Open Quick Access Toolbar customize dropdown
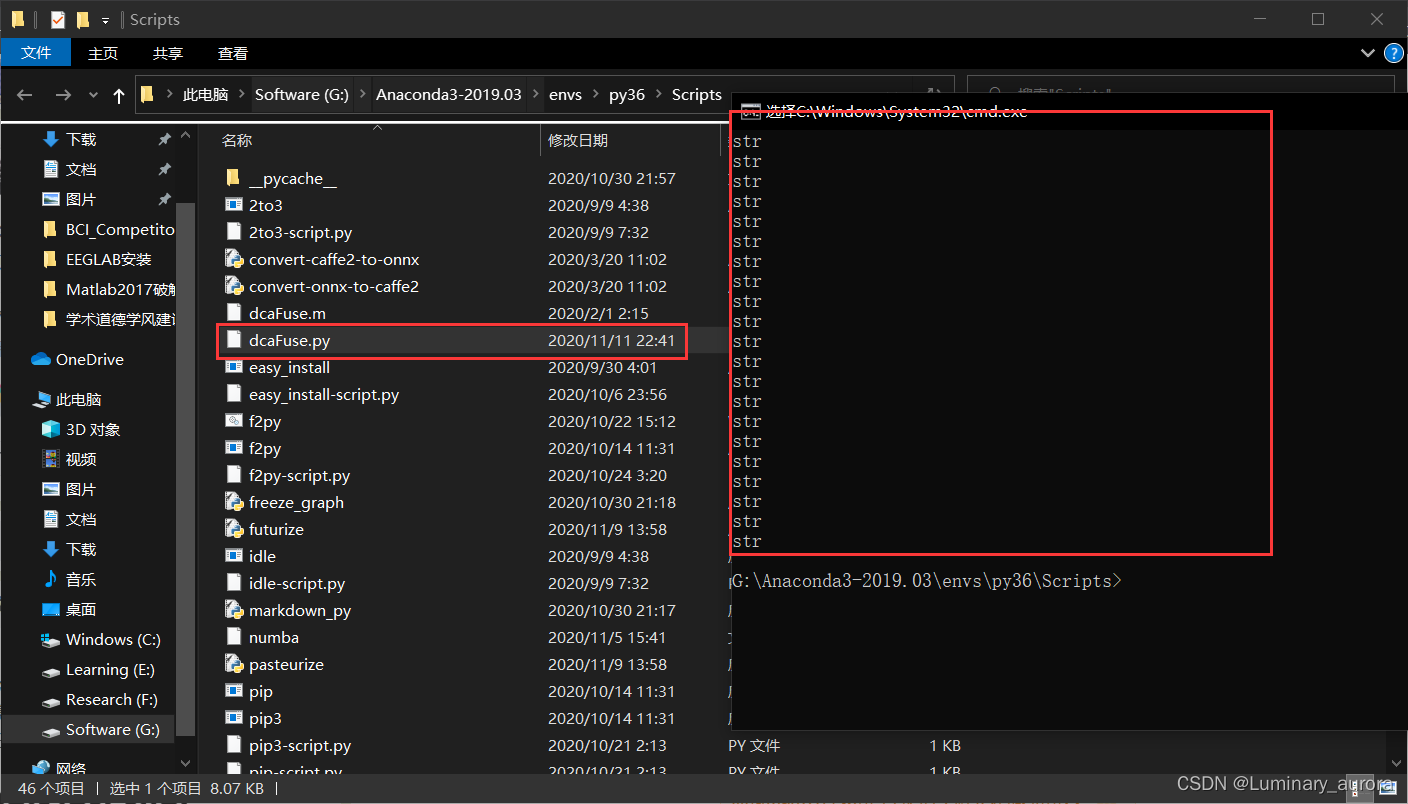Image resolution: width=1408 pixels, height=804 pixels. tap(105, 20)
